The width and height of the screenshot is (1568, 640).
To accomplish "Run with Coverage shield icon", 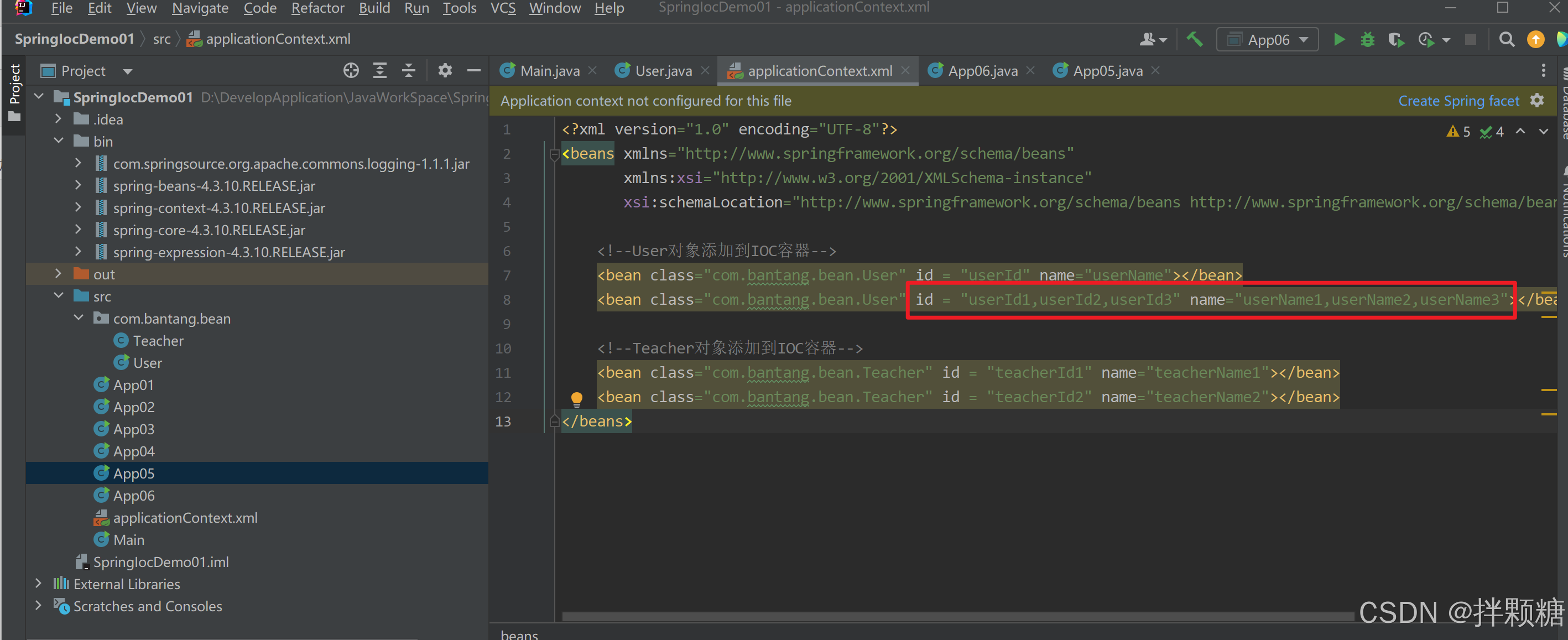I will pos(1396,40).
